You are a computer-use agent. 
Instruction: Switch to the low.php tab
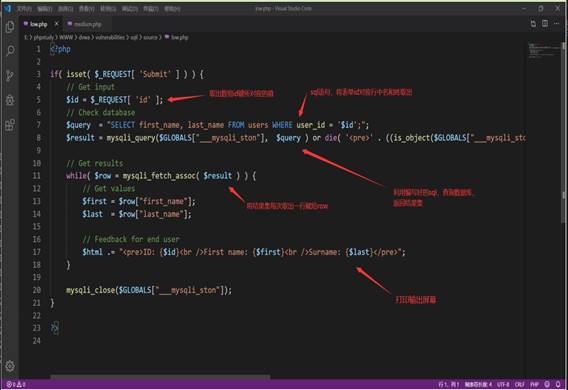pyautogui.click(x=38, y=24)
